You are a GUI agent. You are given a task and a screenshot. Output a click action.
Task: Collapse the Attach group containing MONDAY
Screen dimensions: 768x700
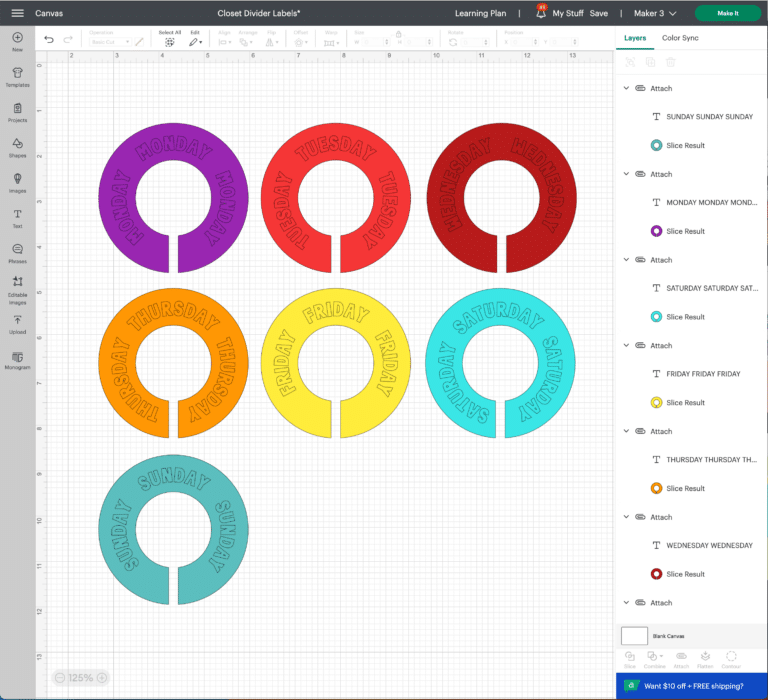tap(627, 174)
